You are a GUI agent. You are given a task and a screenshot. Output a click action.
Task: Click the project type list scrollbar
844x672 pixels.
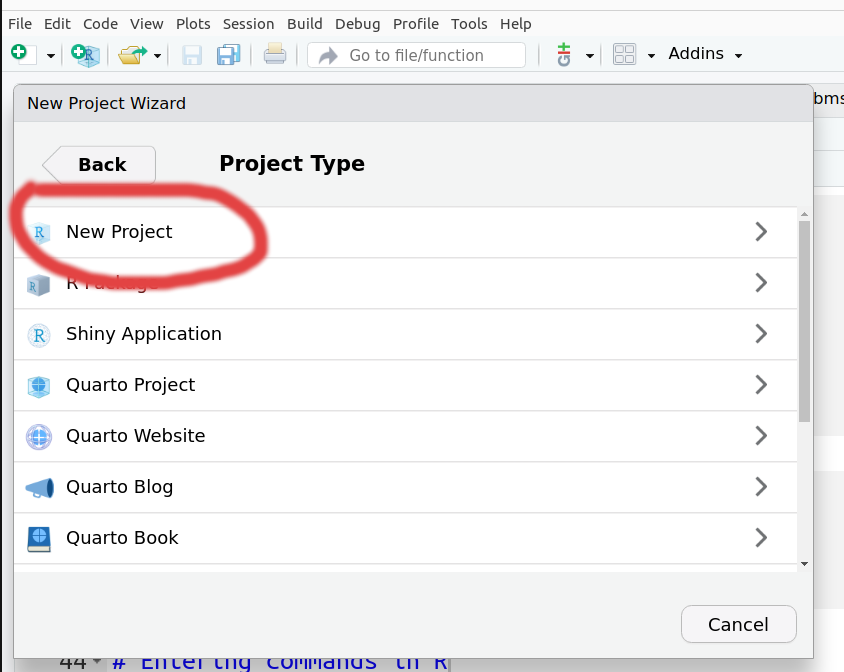pos(804,320)
